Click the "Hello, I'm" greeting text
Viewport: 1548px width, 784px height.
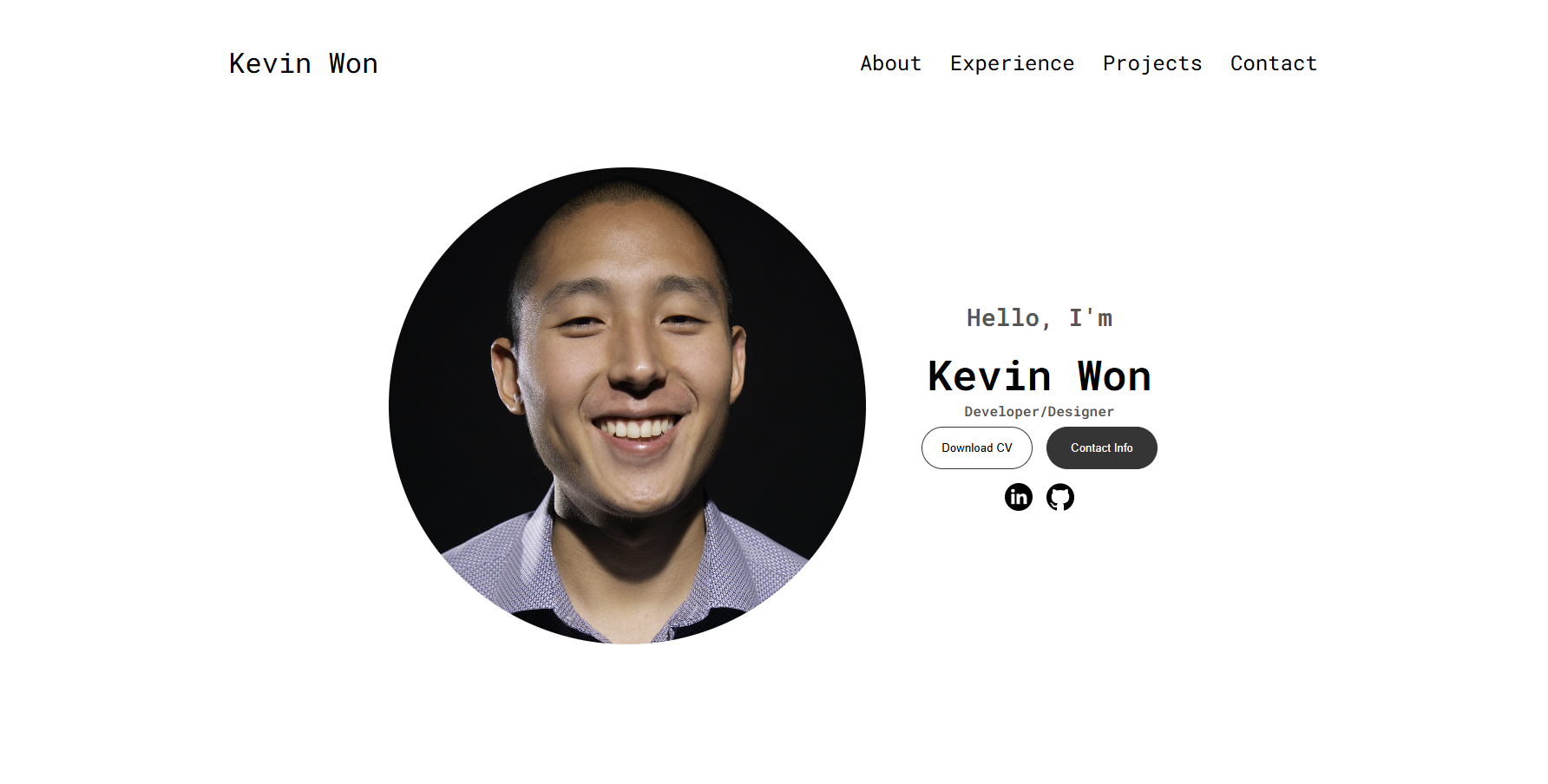pyautogui.click(x=1040, y=318)
